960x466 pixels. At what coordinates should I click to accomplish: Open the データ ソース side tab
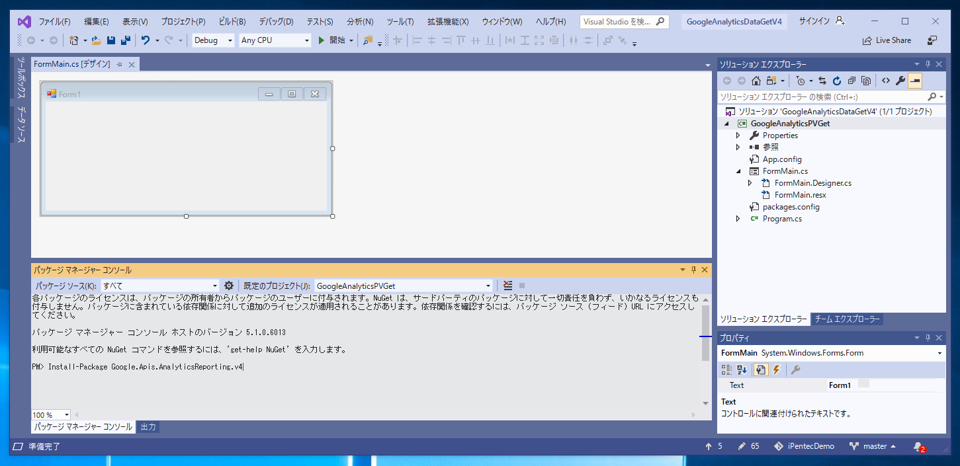click(x=21, y=124)
